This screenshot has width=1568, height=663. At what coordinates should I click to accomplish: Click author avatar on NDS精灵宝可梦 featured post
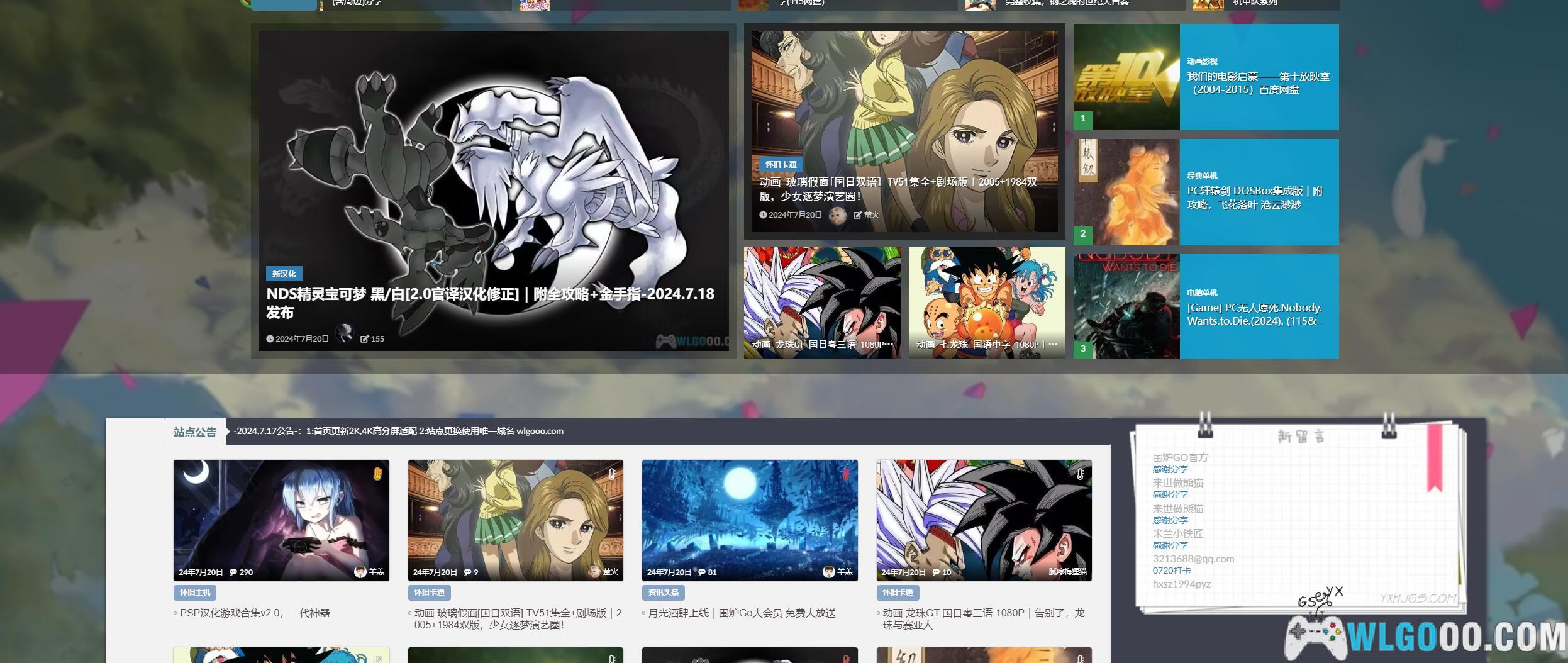click(344, 333)
